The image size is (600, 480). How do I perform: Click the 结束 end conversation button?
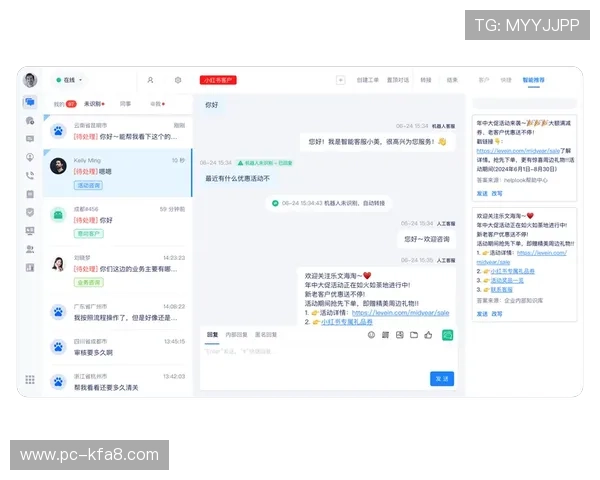452,80
